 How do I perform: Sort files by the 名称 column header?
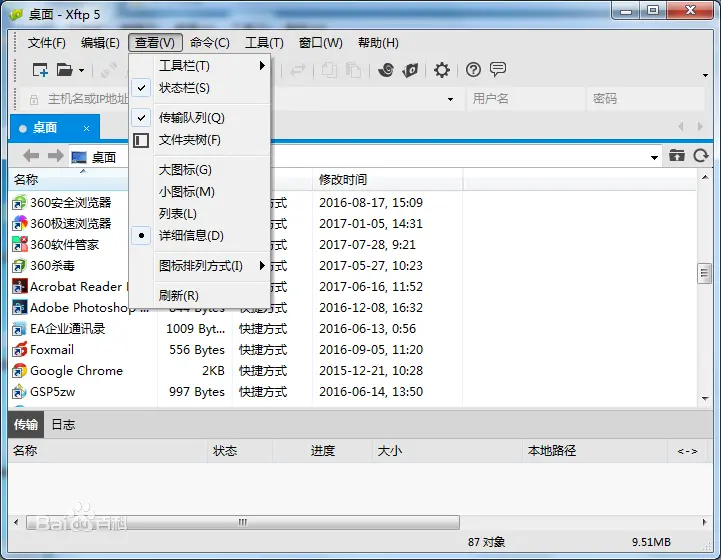[x=69, y=179]
